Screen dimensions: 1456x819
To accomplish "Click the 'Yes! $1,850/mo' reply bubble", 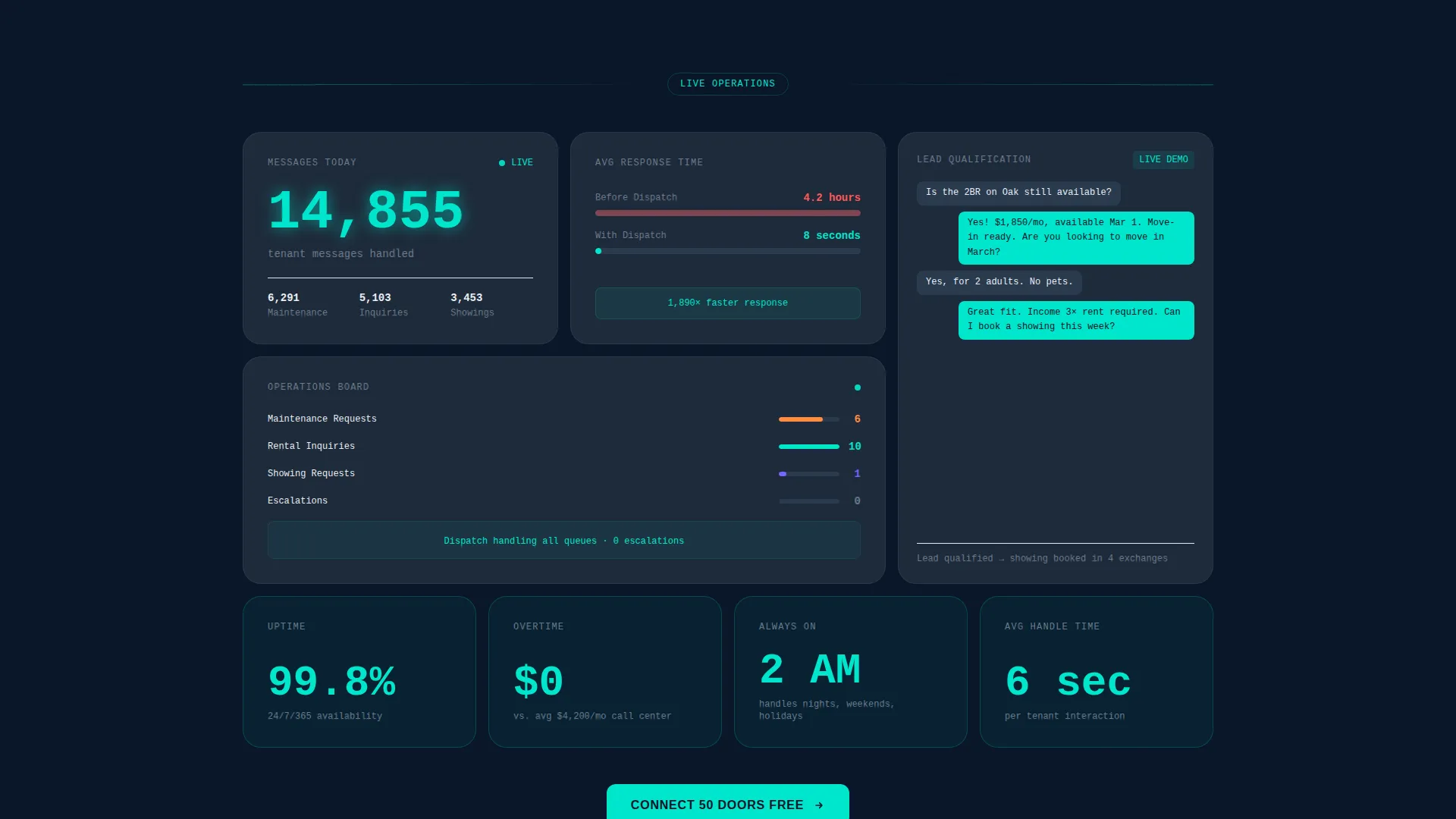I will click(x=1076, y=237).
